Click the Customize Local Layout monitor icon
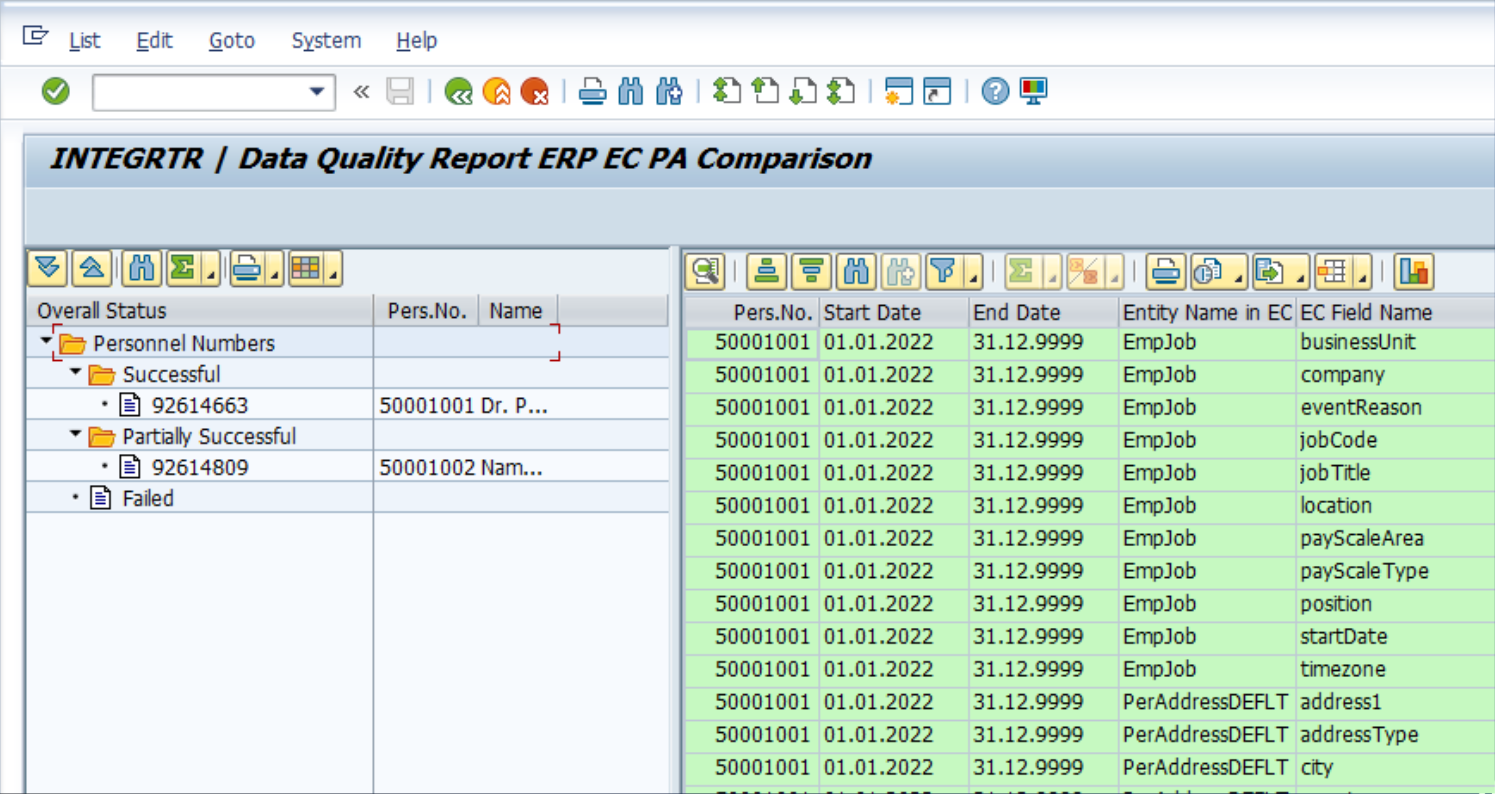Image resolution: width=1495 pixels, height=794 pixels. [x=1033, y=92]
